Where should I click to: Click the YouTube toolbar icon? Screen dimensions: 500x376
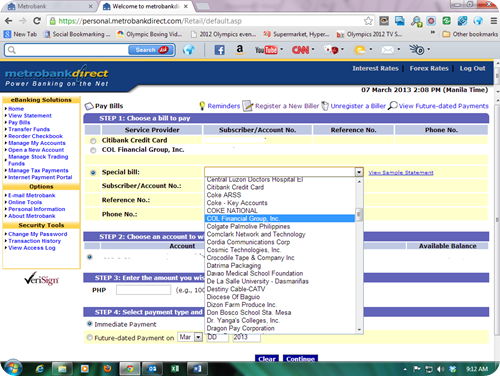click(266, 50)
